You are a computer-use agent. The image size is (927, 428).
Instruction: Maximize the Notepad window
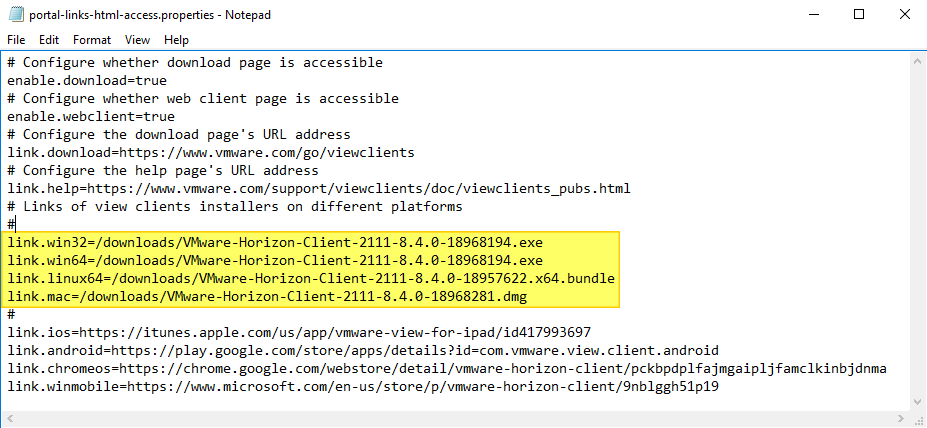coord(858,14)
